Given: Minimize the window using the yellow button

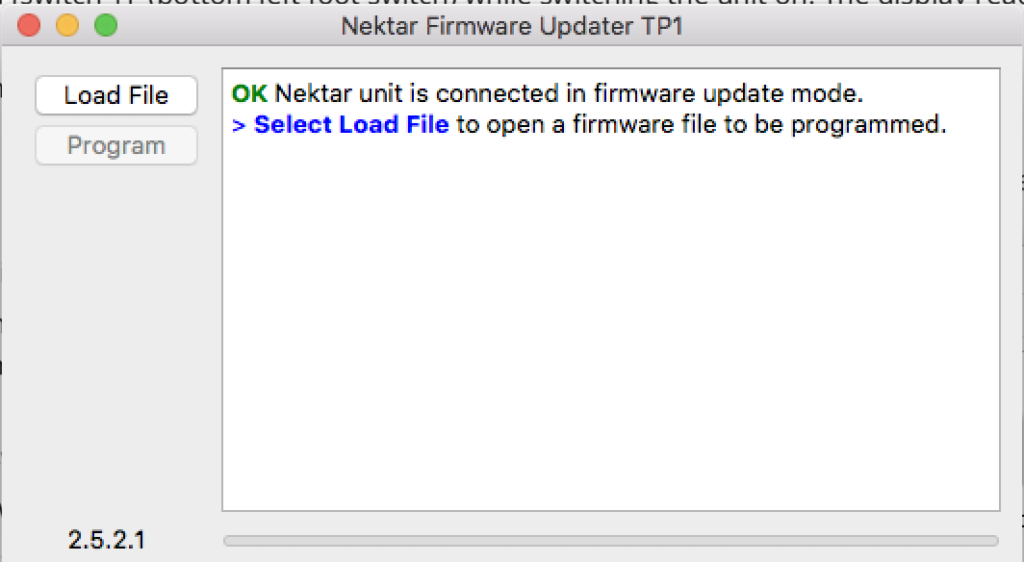Looking at the screenshot, I should [x=67, y=26].
